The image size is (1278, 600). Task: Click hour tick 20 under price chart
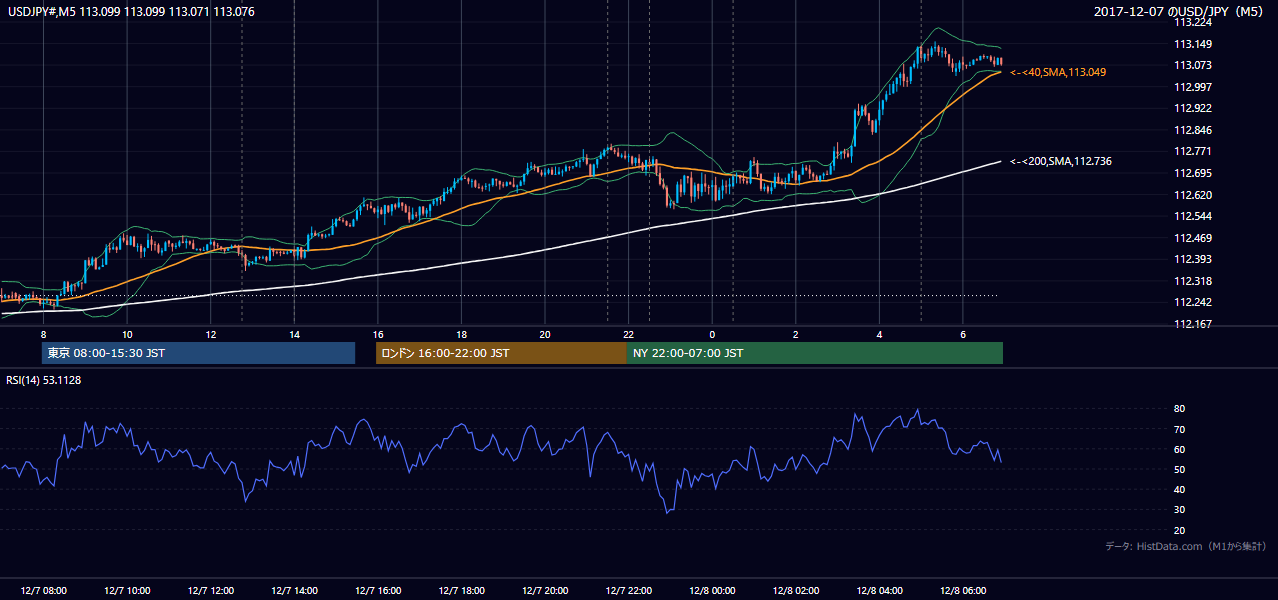[545, 334]
